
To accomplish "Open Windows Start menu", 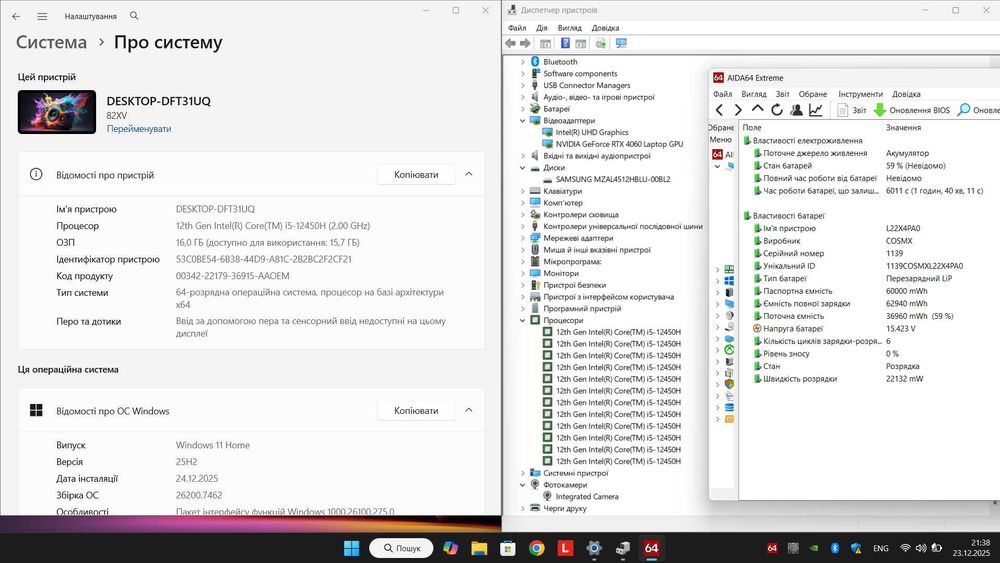I will coord(351,548).
